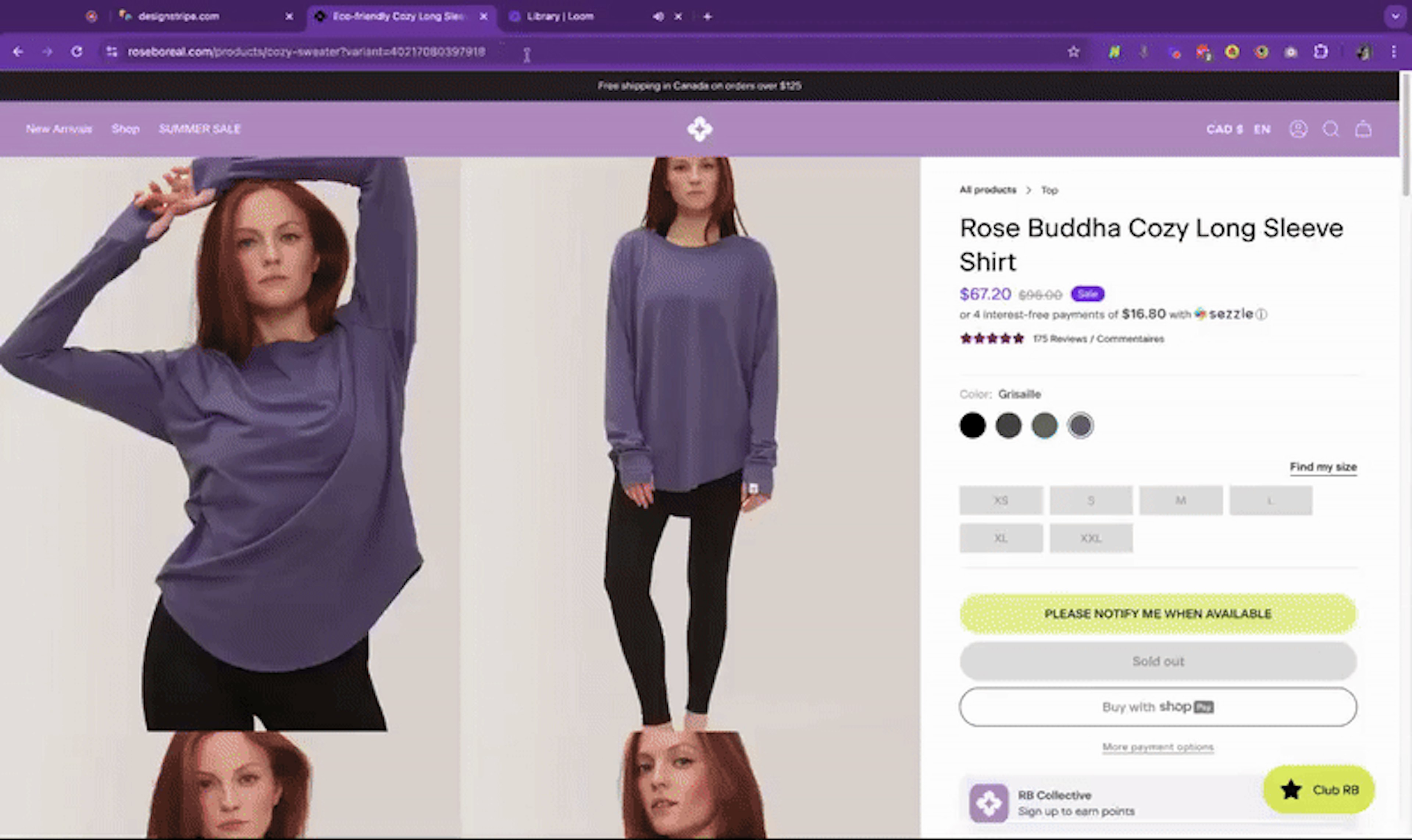Open the site information icon in address bar
This screenshot has width=1412, height=840.
click(111, 51)
